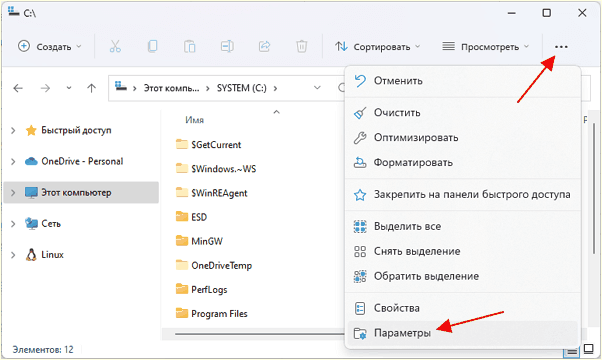Choose Очистить (Clean up) menu item
Screen dimensions: 602x360
(x=463, y=113)
